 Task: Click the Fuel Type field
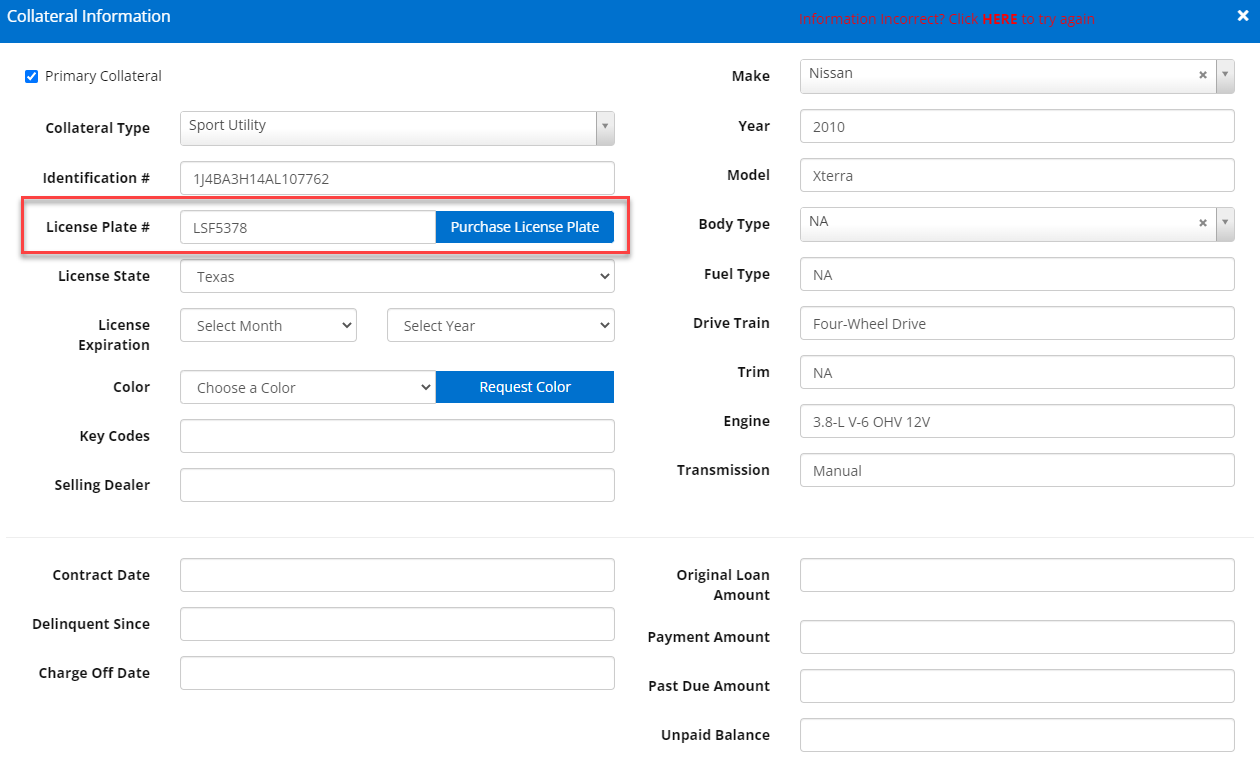[x=1017, y=274]
